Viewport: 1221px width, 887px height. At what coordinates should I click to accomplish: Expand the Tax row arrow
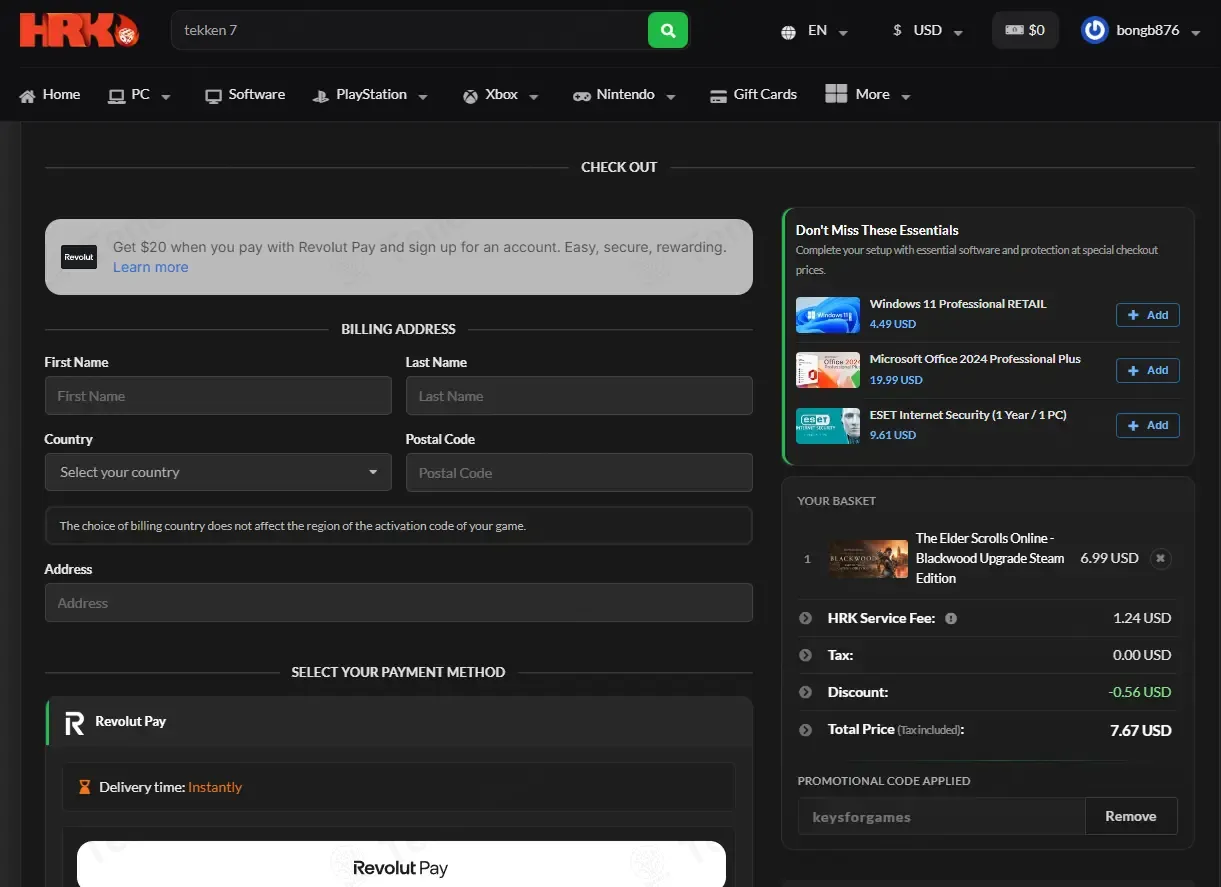(805, 655)
